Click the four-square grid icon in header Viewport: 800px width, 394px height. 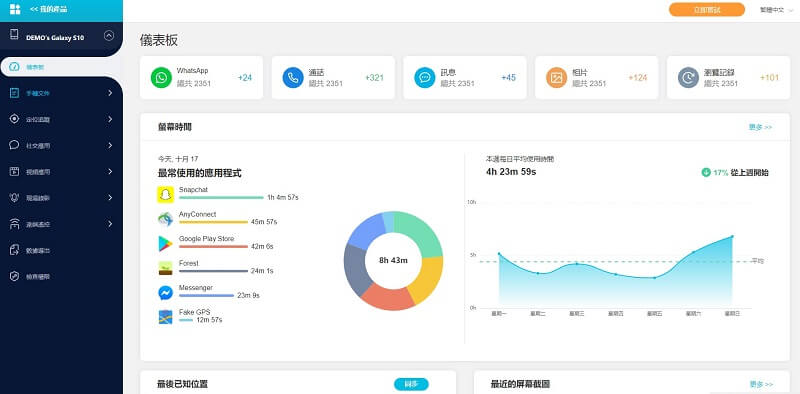pyautogui.click(x=15, y=9)
